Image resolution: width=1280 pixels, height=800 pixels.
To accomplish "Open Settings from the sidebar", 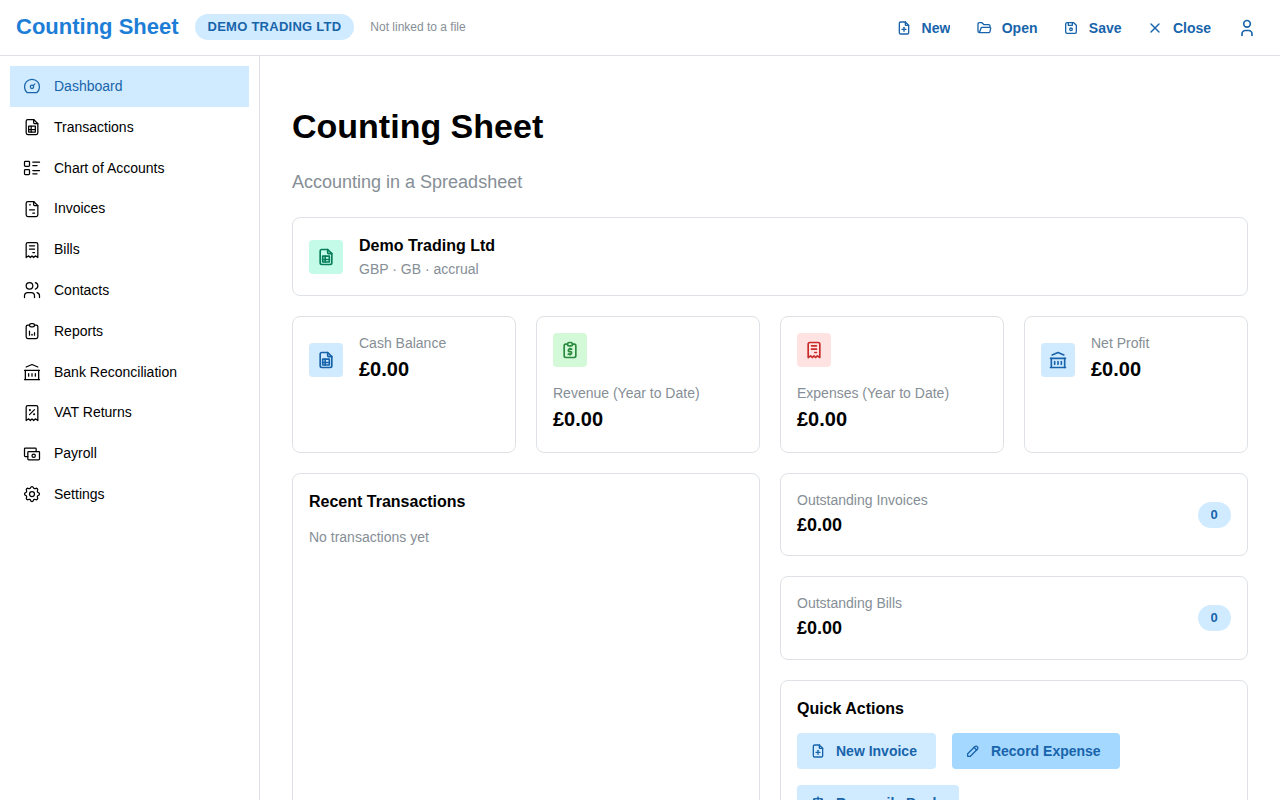I will point(129,494).
